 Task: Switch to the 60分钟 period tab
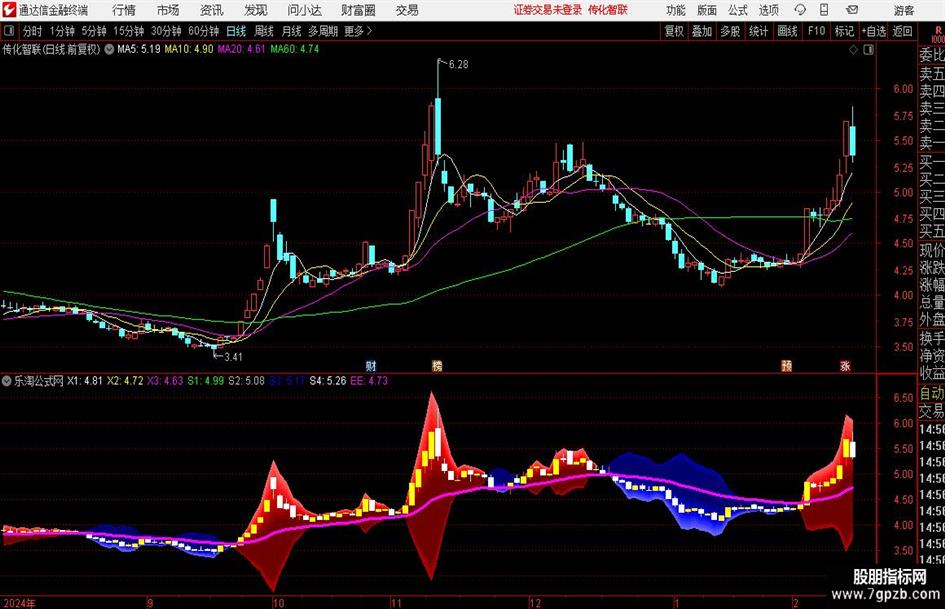(x=204, y=31)
